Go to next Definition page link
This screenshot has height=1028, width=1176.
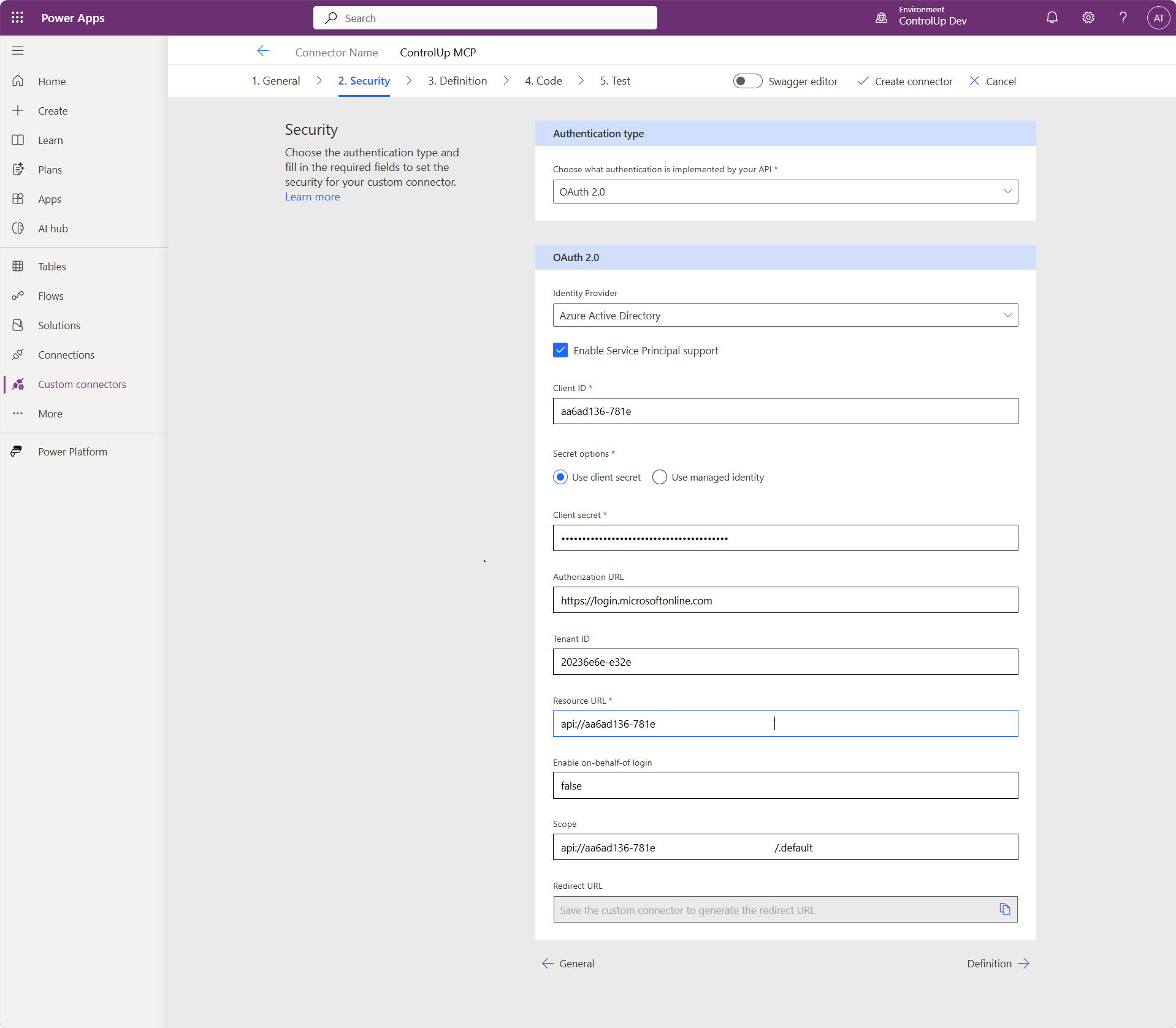pos(998,964)
